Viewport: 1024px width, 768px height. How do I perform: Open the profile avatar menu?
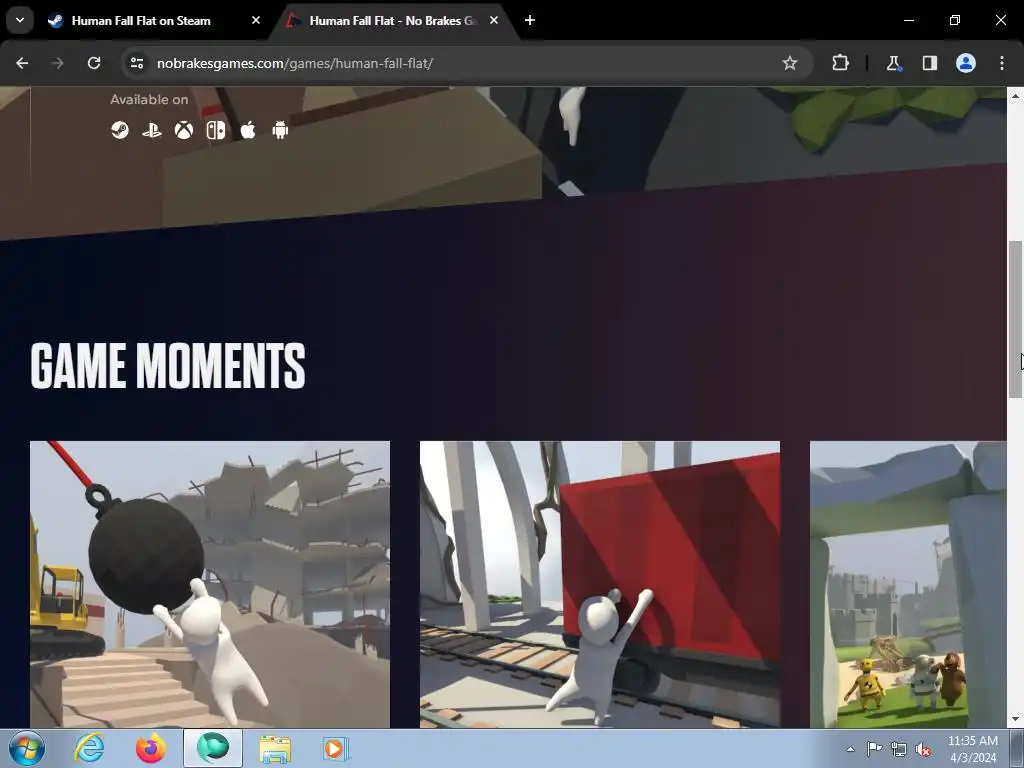(966, 63)
